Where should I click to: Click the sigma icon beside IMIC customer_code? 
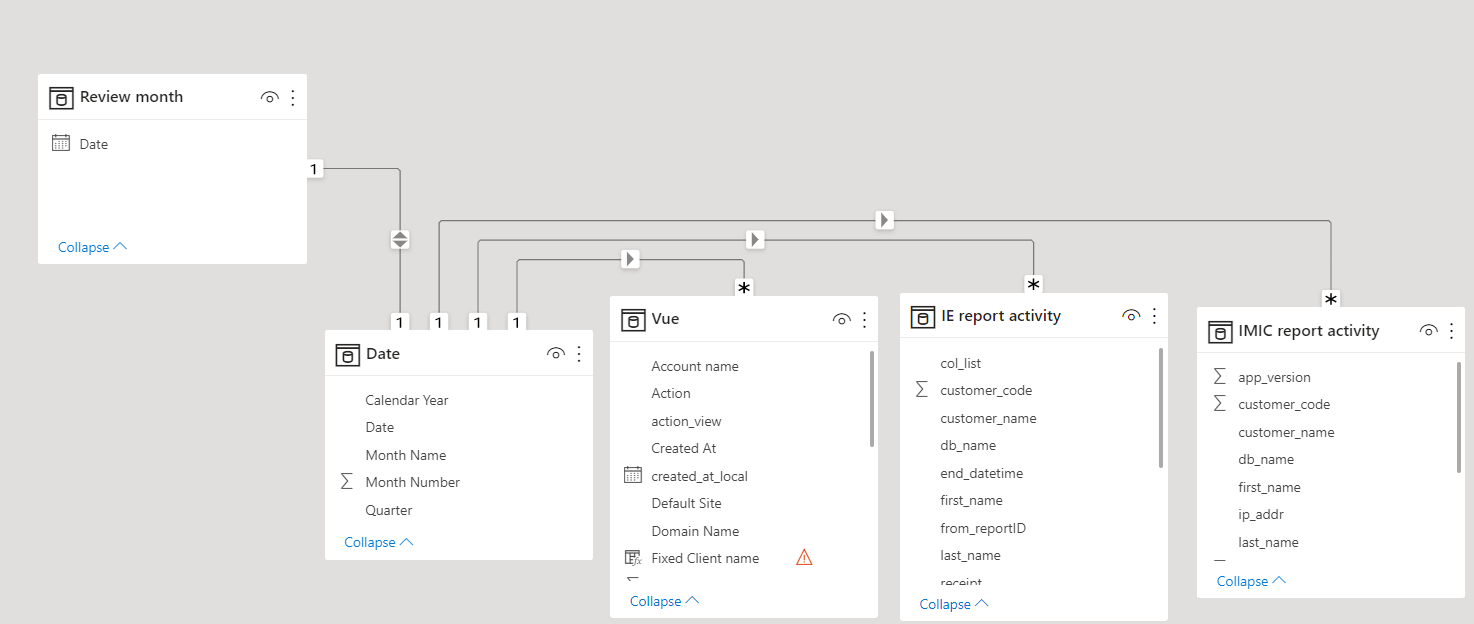coord(1219,404)
